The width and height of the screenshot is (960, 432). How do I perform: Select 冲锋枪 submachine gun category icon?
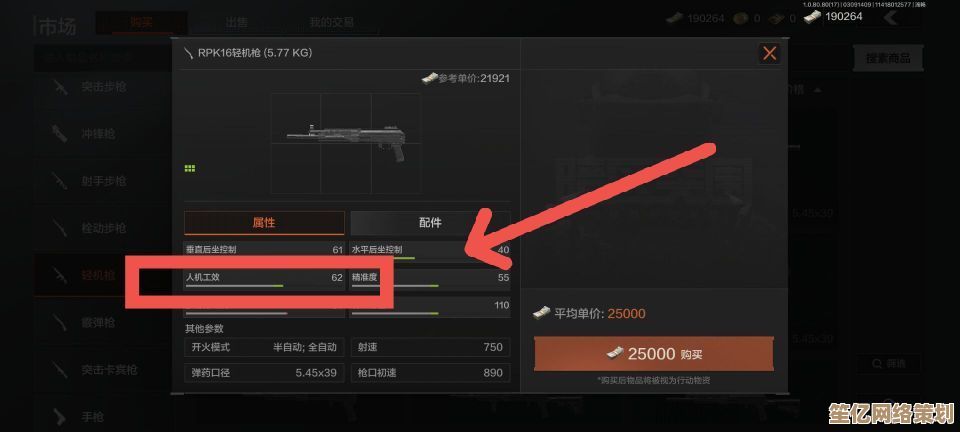60,134
